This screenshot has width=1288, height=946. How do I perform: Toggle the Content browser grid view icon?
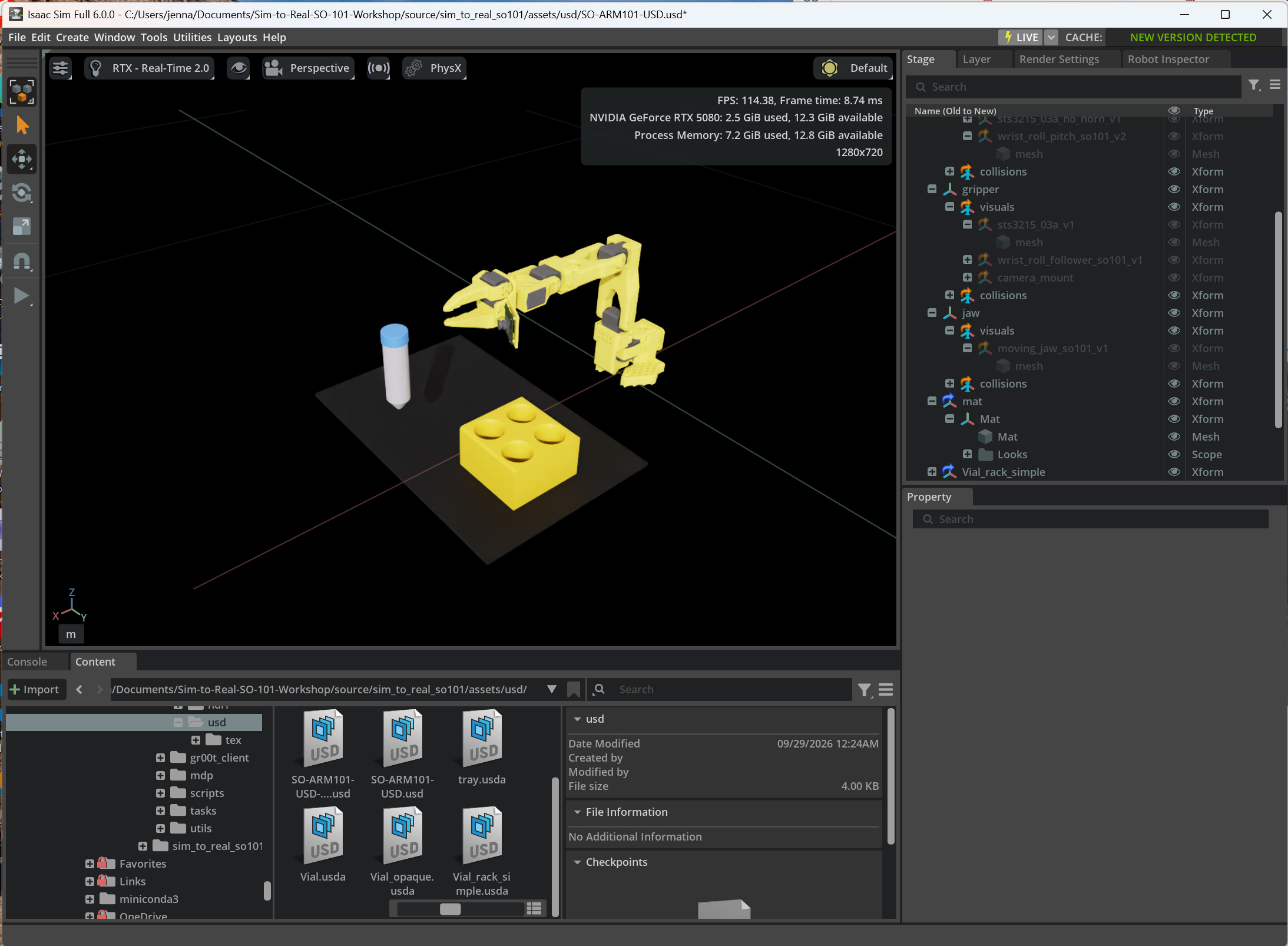pyautogui.click(x=534, y=908)
